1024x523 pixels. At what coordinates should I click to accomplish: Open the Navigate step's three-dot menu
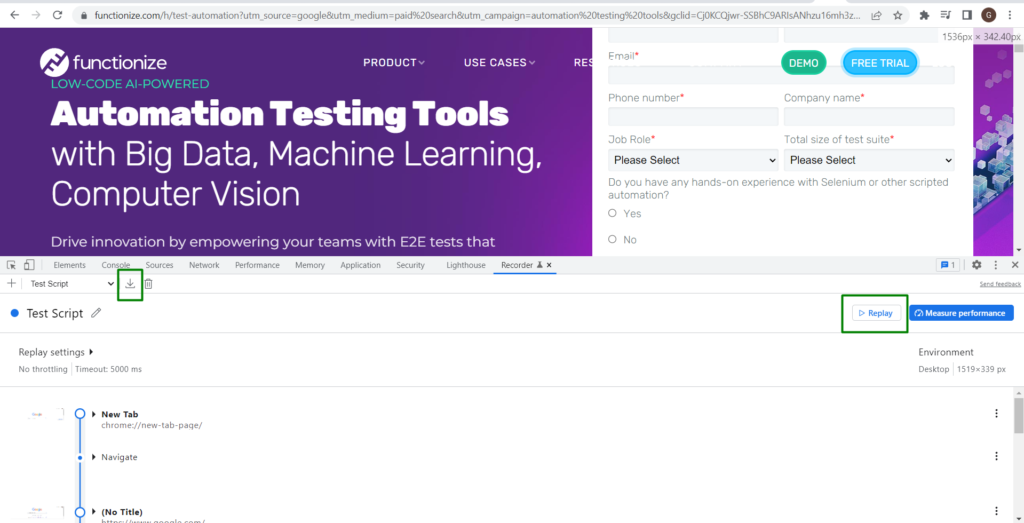click(996, 456)
